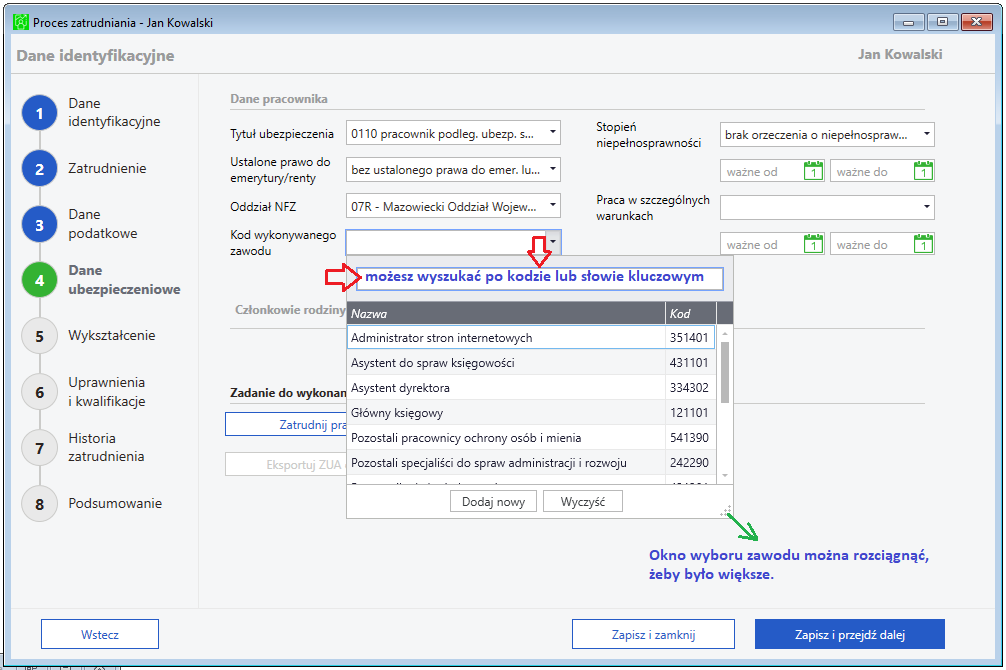1006x670 pixels.
Task: Expand Tytuł ubezpieczenia dropdown
Action: (x=552, y=133)
